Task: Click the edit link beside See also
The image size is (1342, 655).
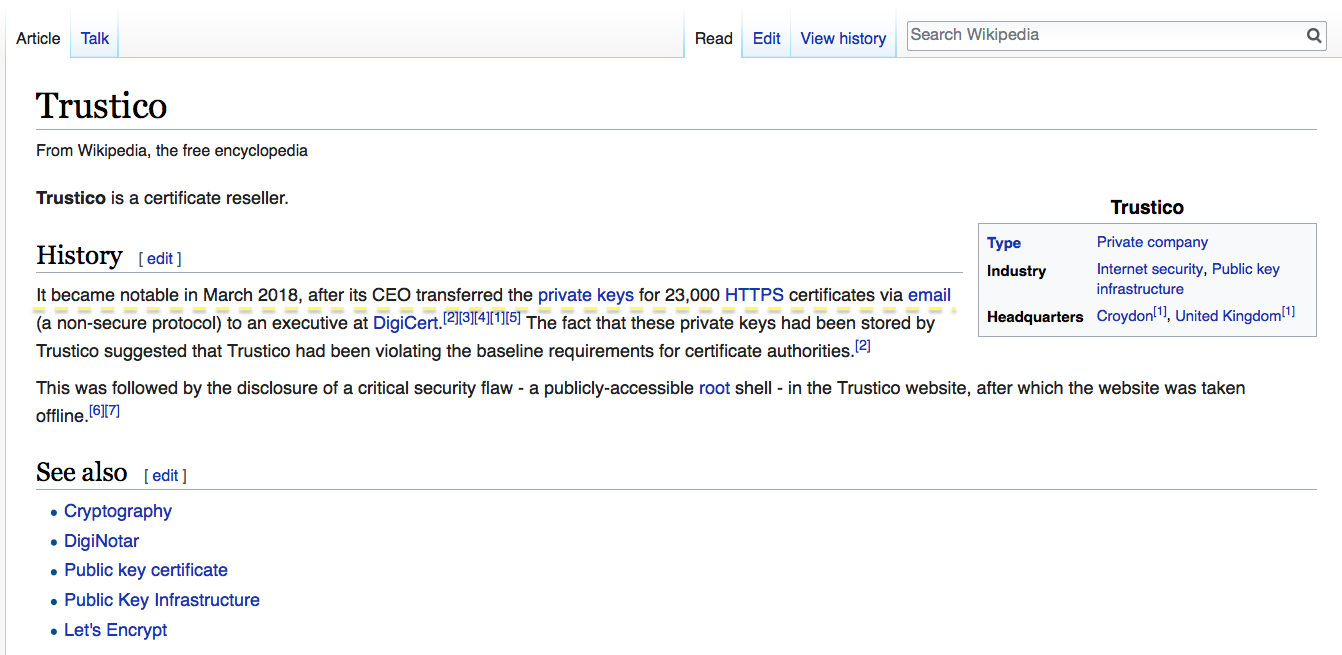Action: click(165, 475)
